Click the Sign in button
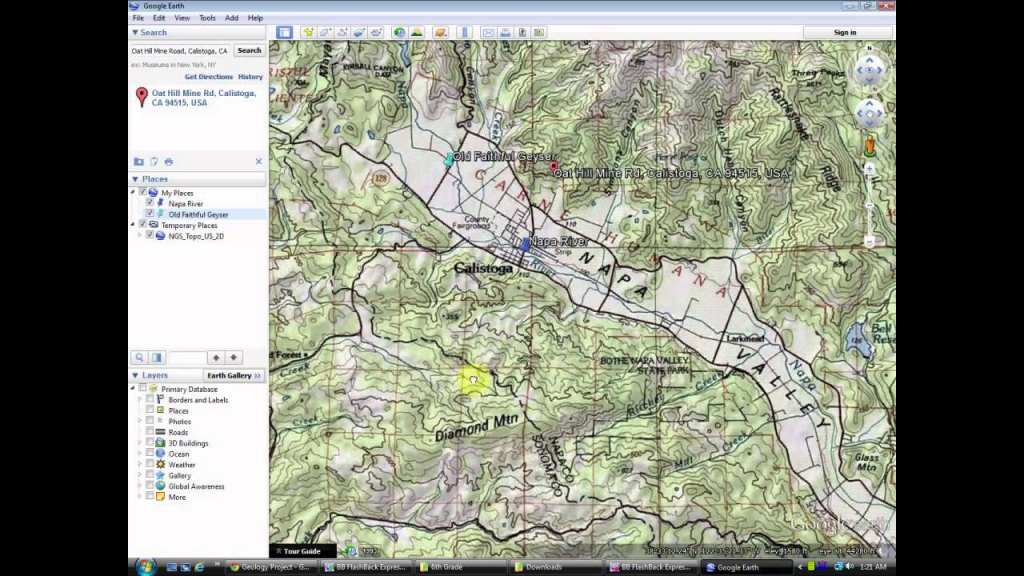 845,33
